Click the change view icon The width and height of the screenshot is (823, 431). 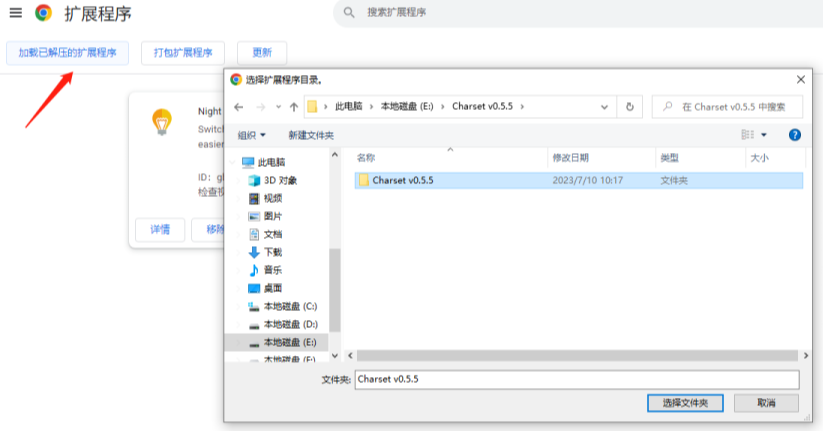[x=747, y=135]
